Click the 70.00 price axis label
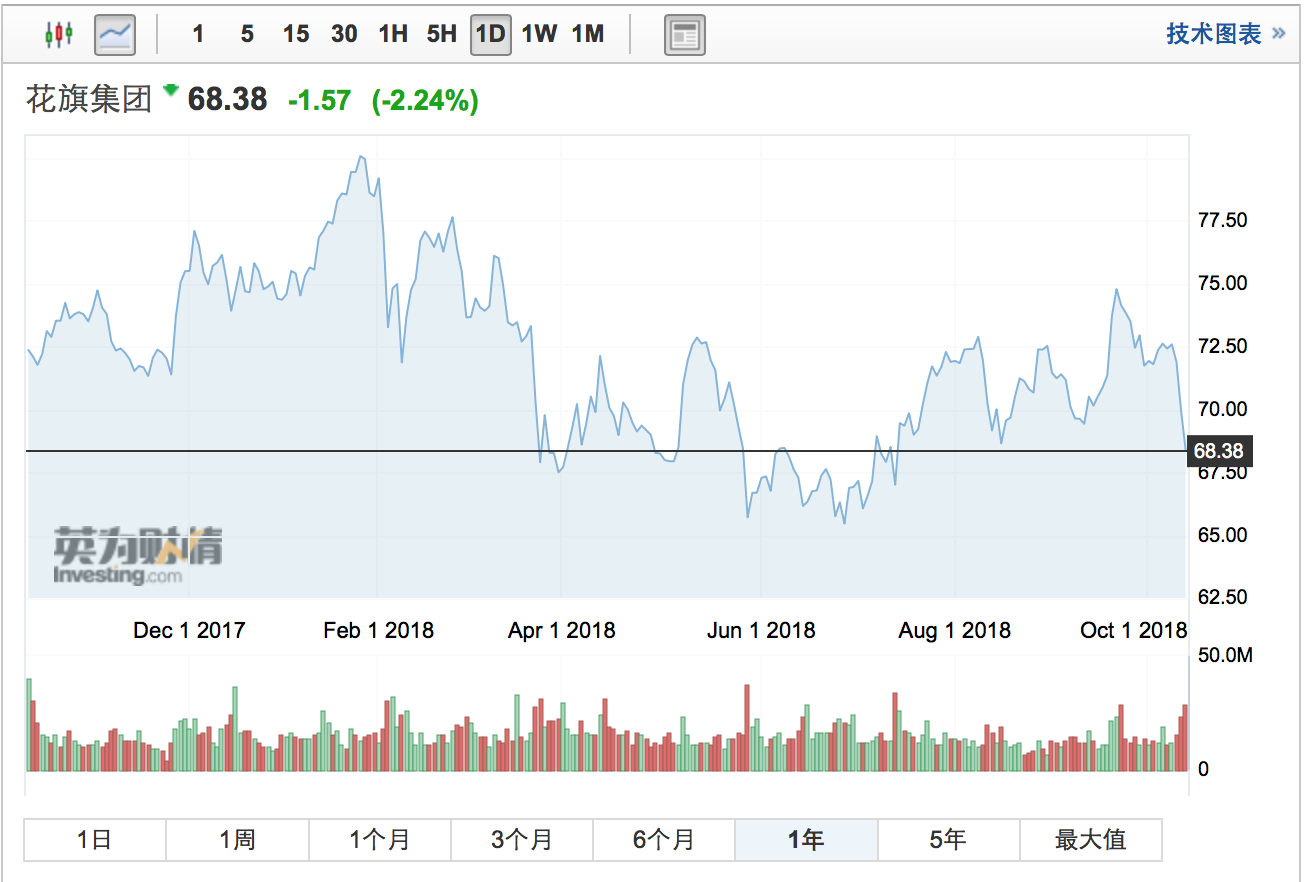Image resolution: width=1304 pixels, height=882 pixels. pos(1222,409)
